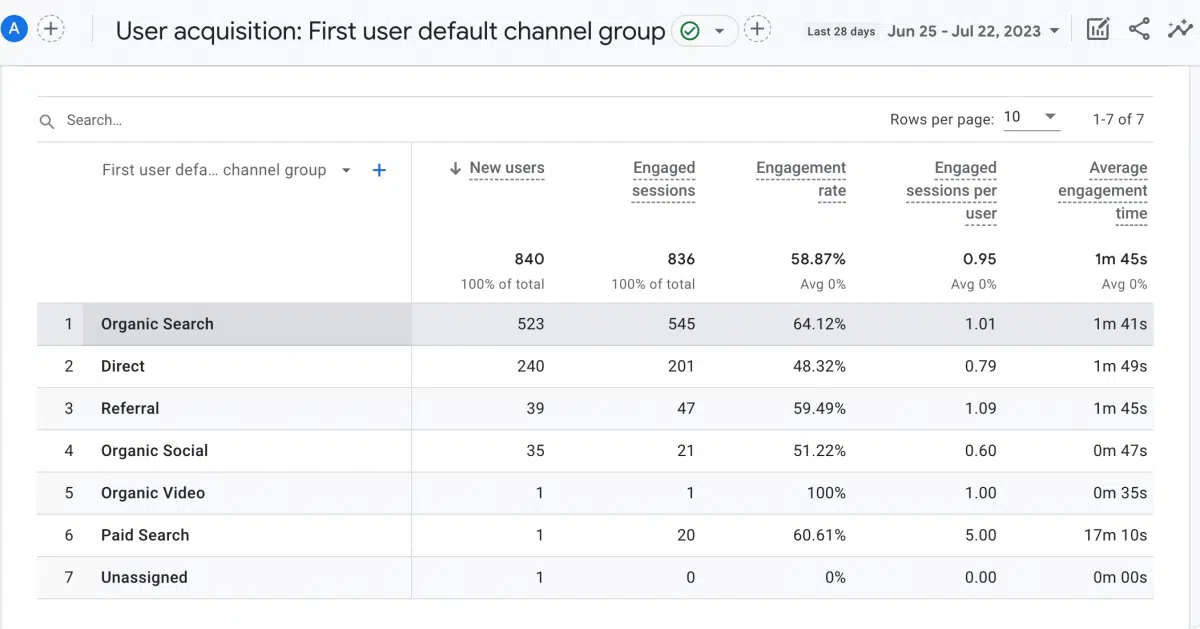Viewport: 1200px width, 629px height.
Task: Sort by the Engaged sessions column
Action: [x=663, y=179]
